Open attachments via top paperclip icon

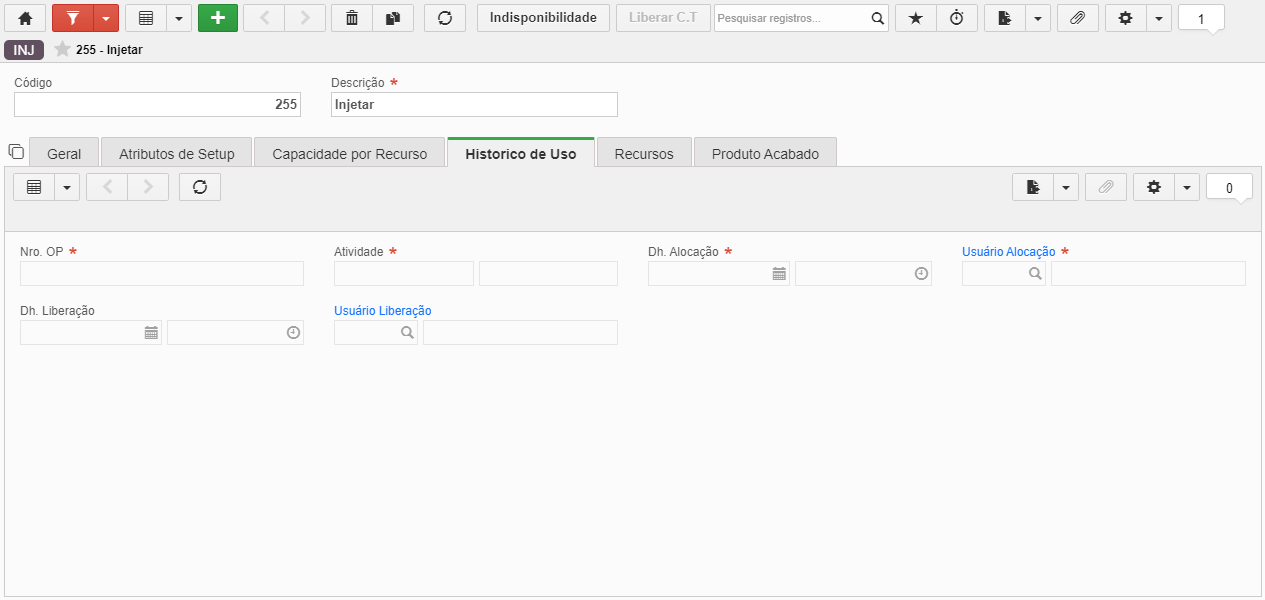pyautogui.click(x=1077, y=18)
